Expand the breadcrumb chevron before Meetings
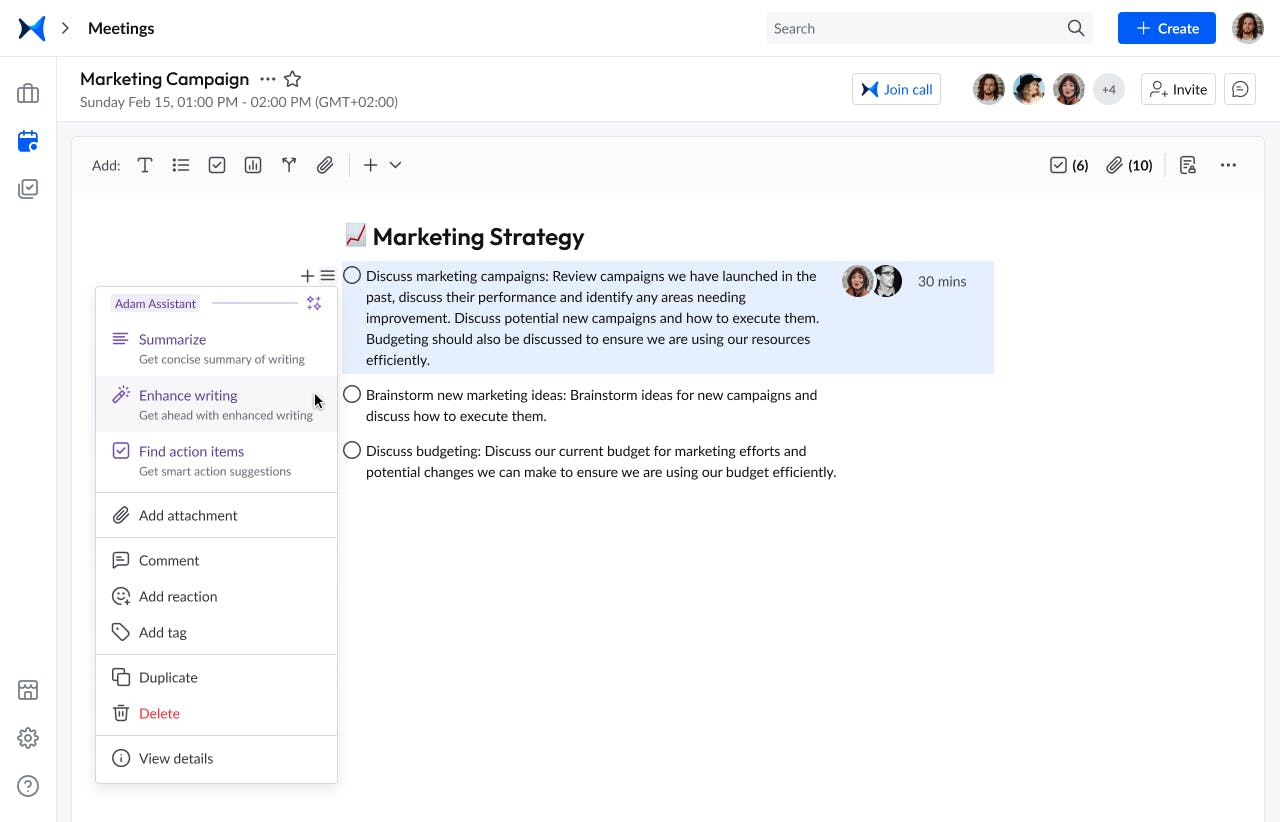 65,28
